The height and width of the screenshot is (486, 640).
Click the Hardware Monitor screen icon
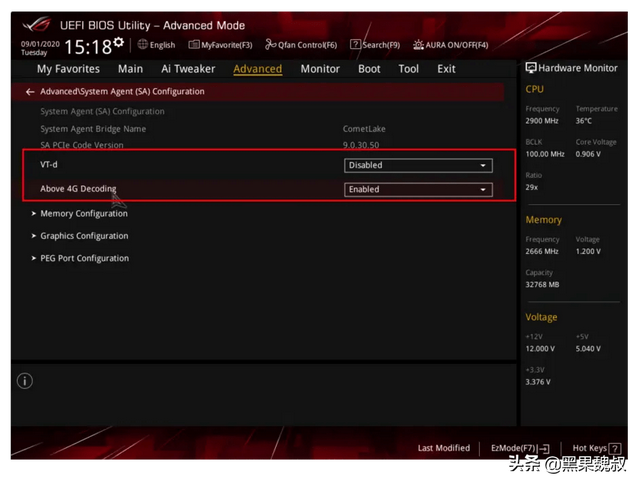(531, 68)
